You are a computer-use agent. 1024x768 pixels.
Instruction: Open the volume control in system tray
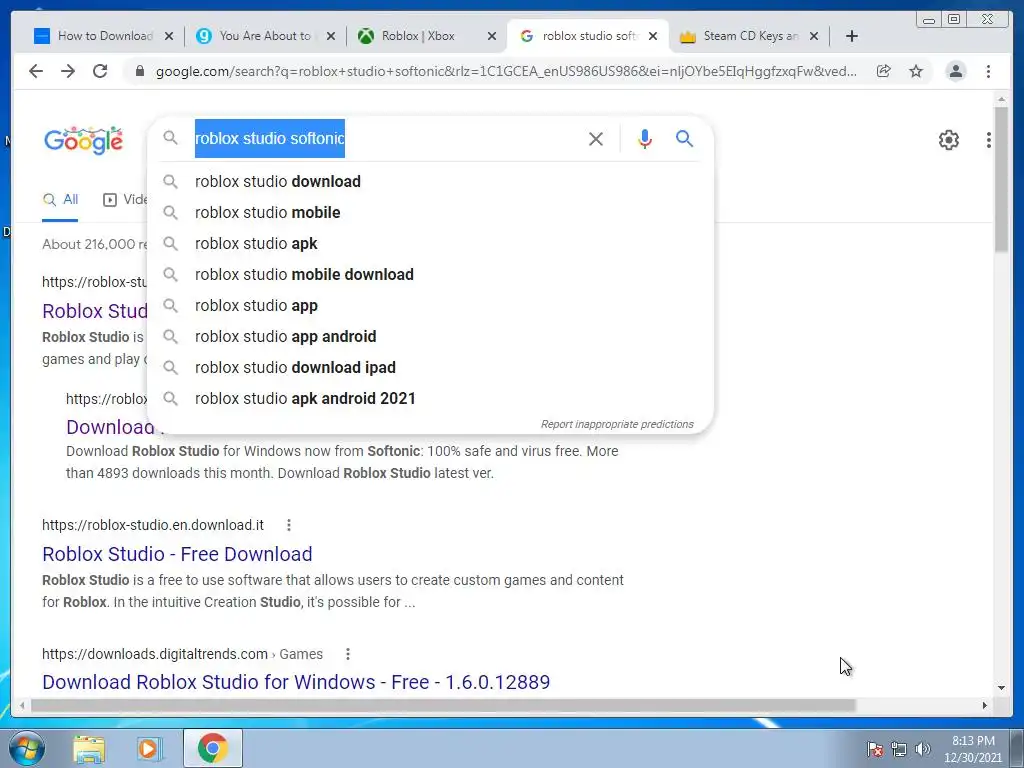tap(923, 749)
